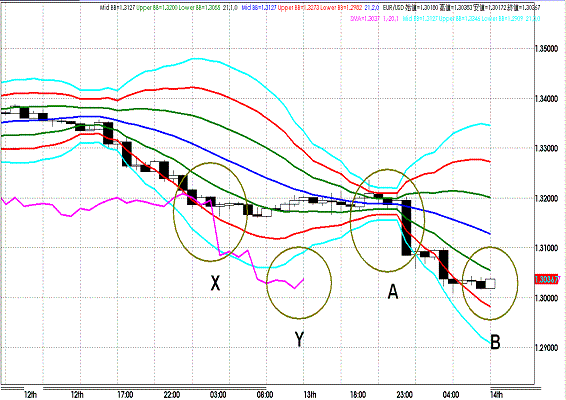Select the 1.29000 price axis label
This screenshot has height=400, width=566.
(546, 348)
